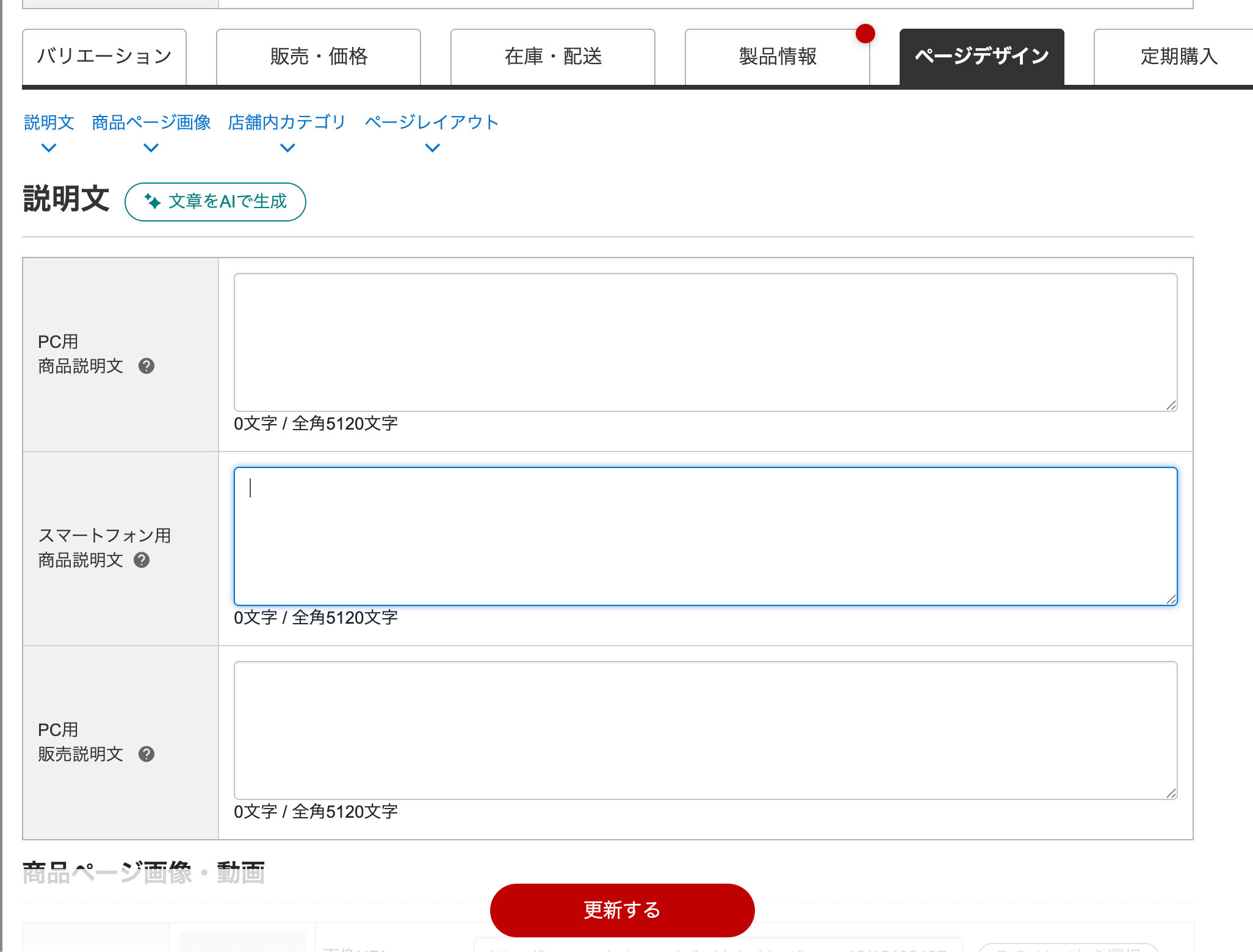Open the help icon beside PC用商品説明文

146,366
